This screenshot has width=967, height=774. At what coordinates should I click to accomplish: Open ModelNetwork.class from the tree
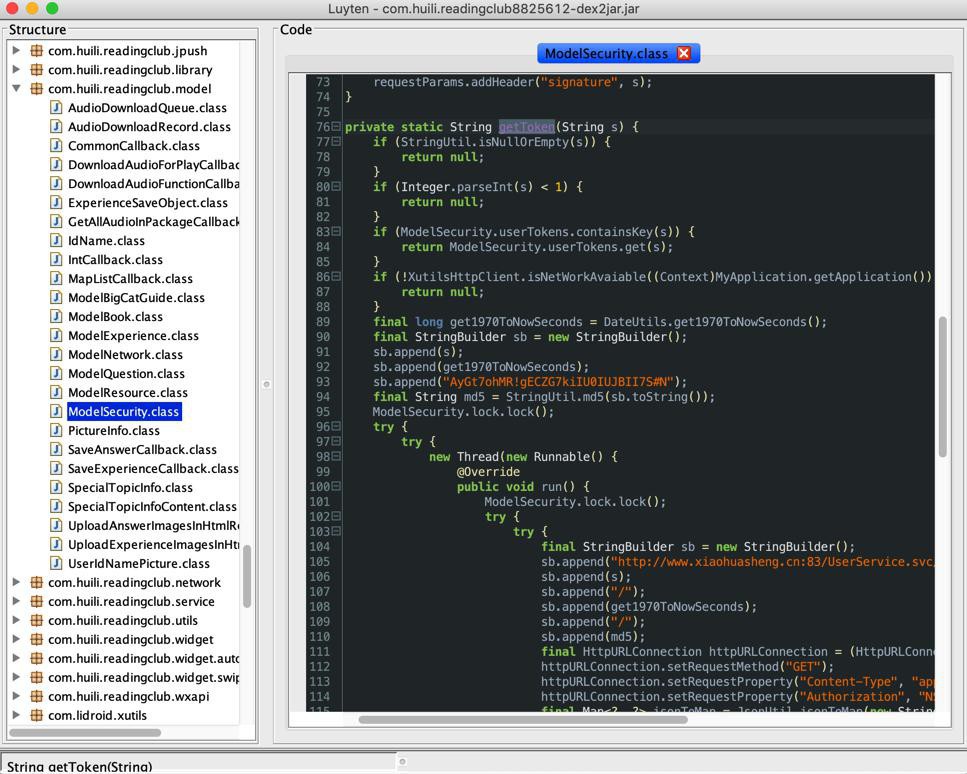pos(125,355)
